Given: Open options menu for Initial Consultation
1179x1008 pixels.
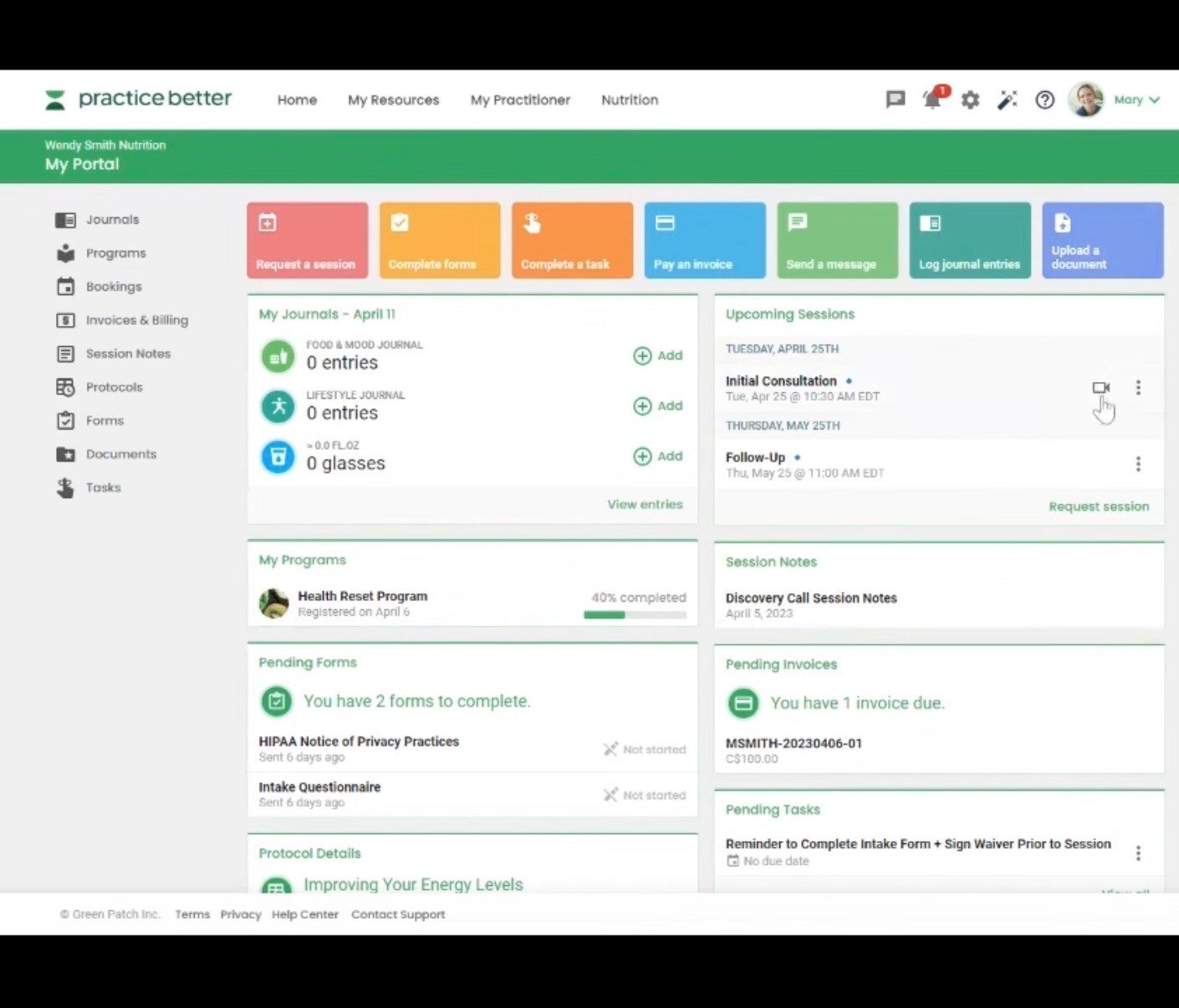Looking at the screenshot, I should click(x=1138, y=388).
